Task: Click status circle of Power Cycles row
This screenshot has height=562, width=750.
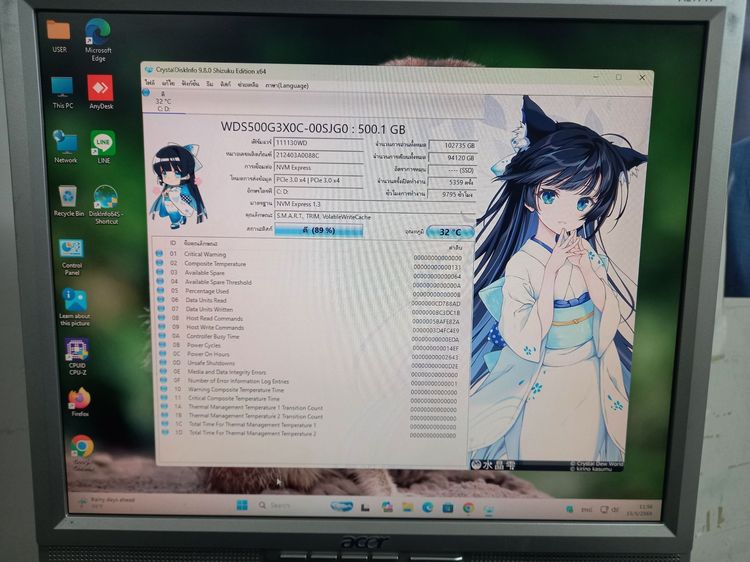Action: (x=162, y=344)
